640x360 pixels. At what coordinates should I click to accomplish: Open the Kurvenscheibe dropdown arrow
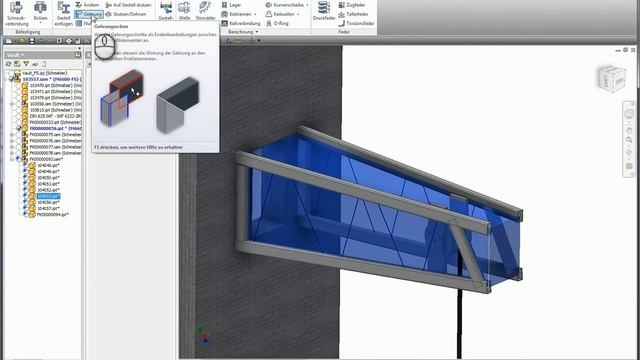click(x=307, y=5)
